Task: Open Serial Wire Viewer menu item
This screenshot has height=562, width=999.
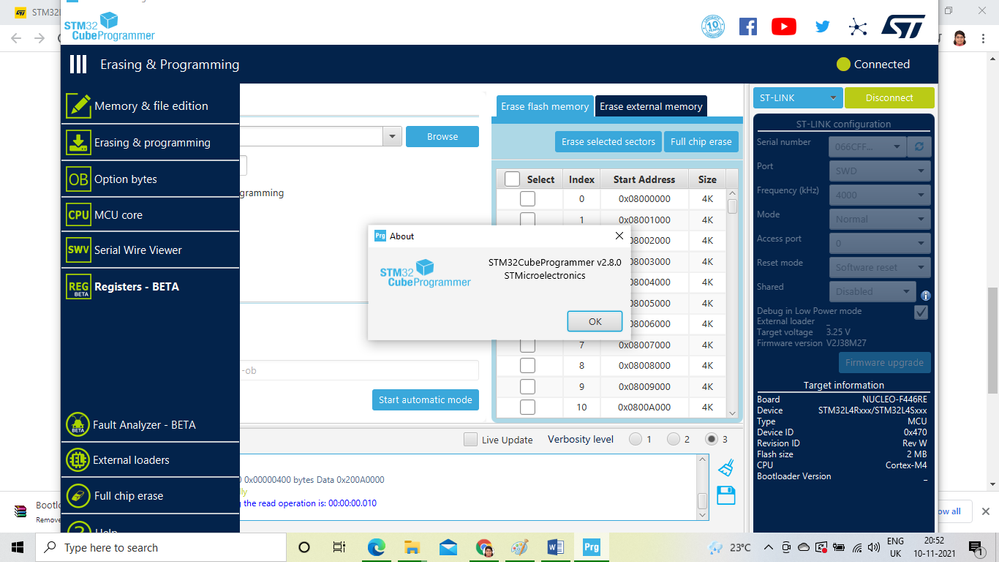Action: [138, 250]
